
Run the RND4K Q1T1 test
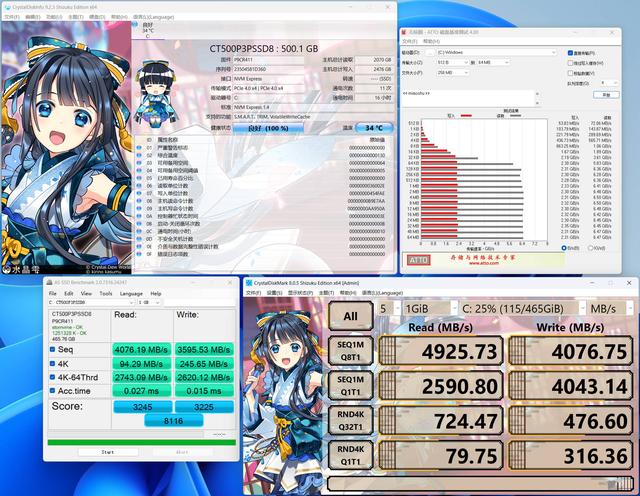(x=351, y=455)
